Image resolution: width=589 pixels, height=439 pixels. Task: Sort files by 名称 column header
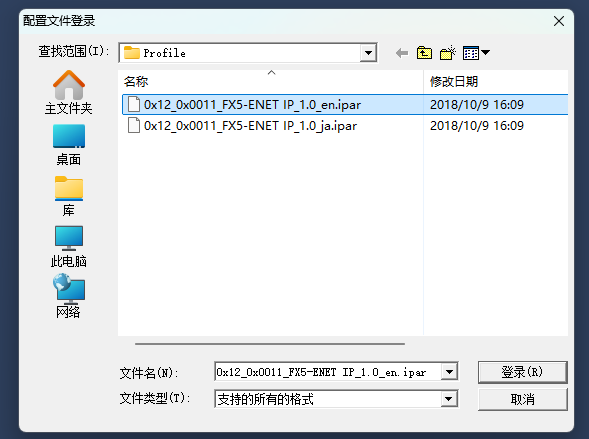click(272, 81)
